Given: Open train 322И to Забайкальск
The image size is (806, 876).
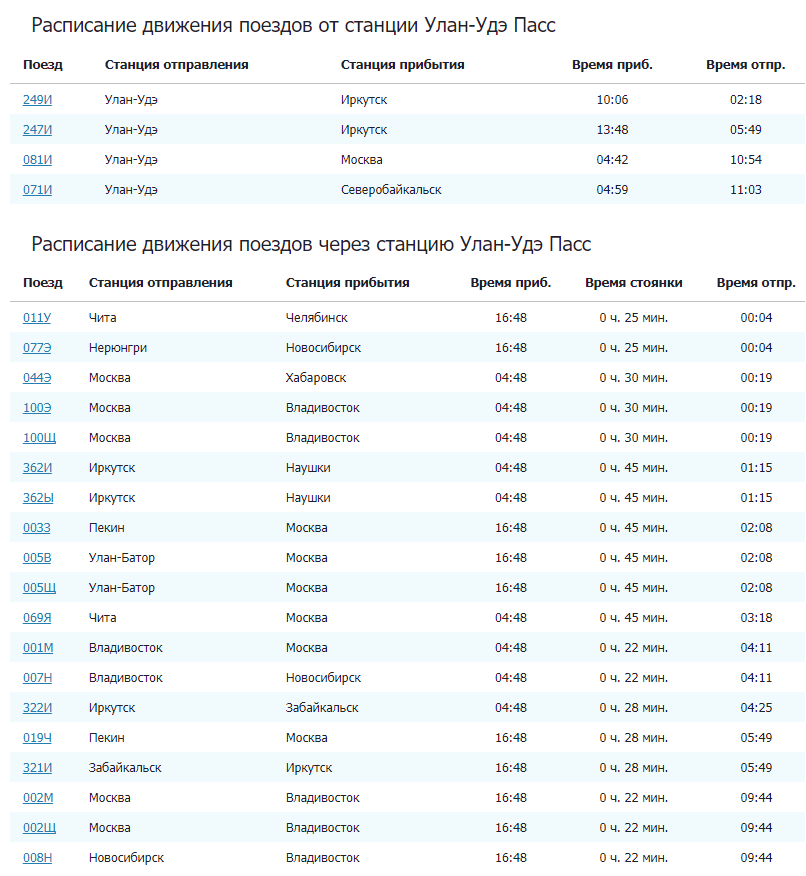Looking at the screenshot, I should pyautogui.click(x=37, y=708).
